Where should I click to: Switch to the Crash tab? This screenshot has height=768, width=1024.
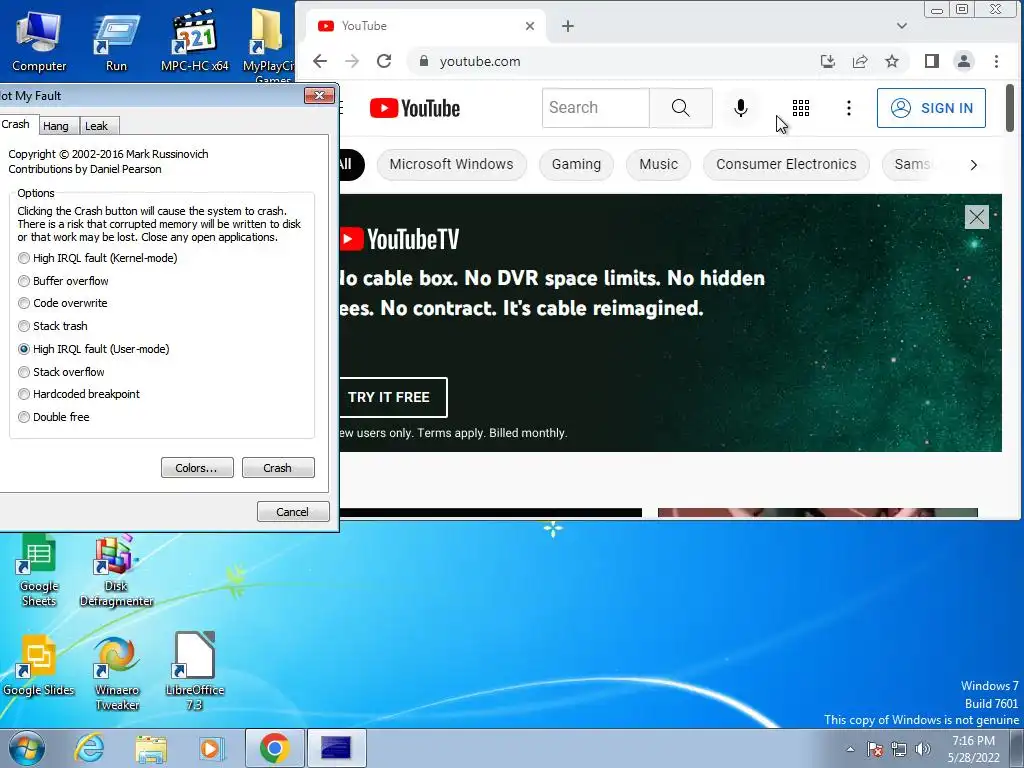tap(18, 124)
